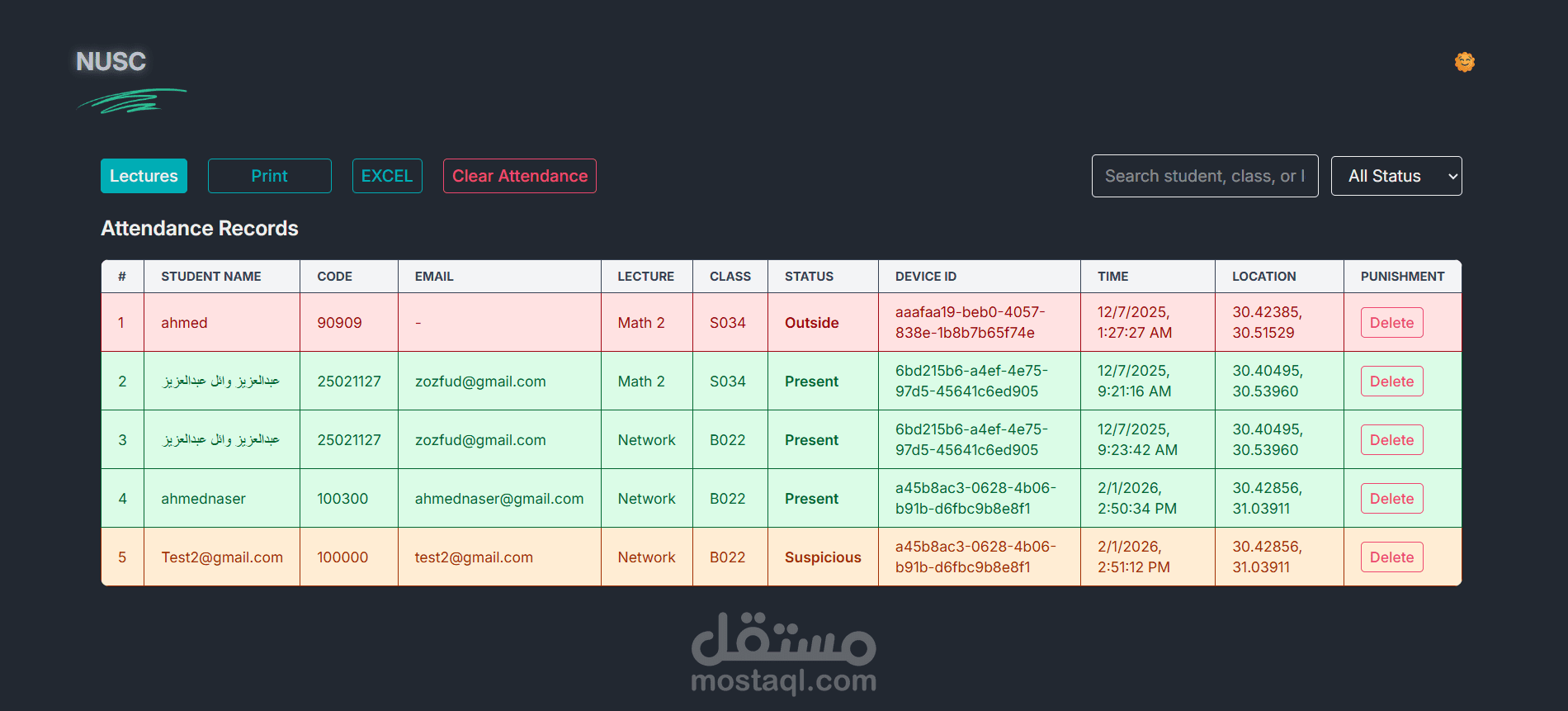Click zozfud@gmail.com in row 2
This screenshot has height=711, width=1568.
480,382
